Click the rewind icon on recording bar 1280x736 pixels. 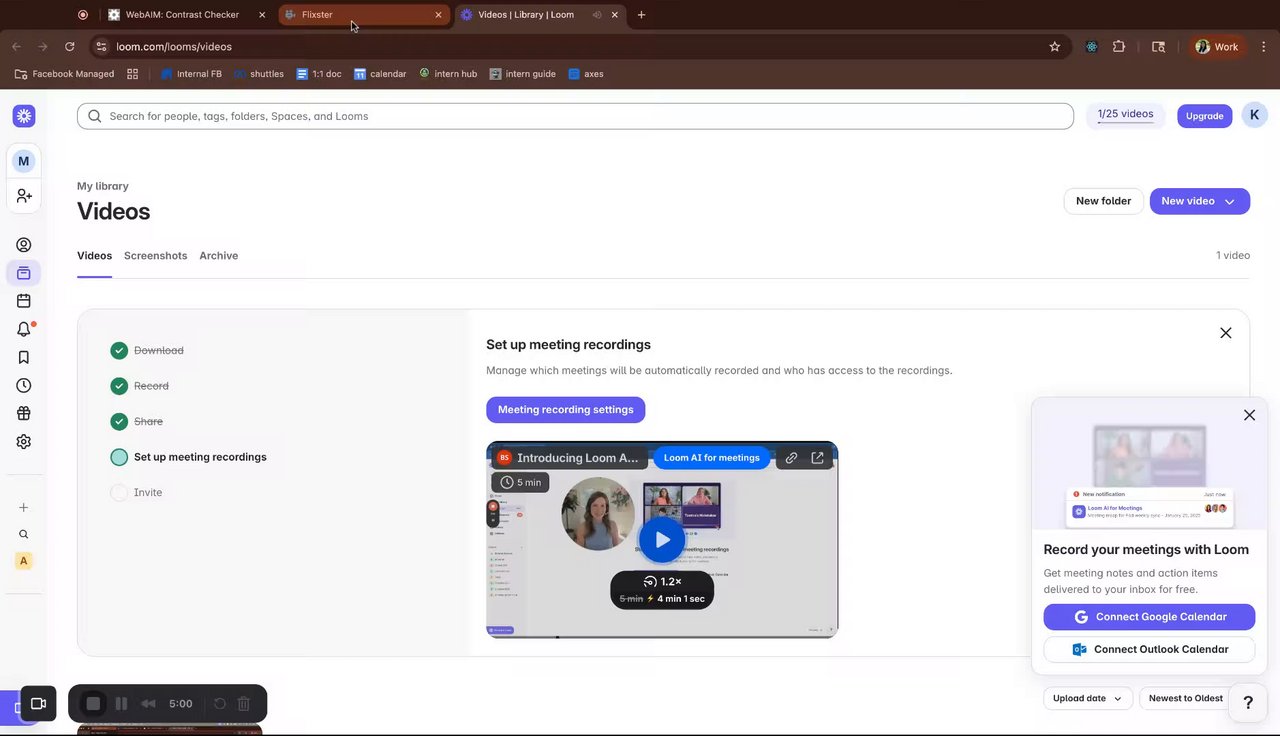(x=148, y=704)
